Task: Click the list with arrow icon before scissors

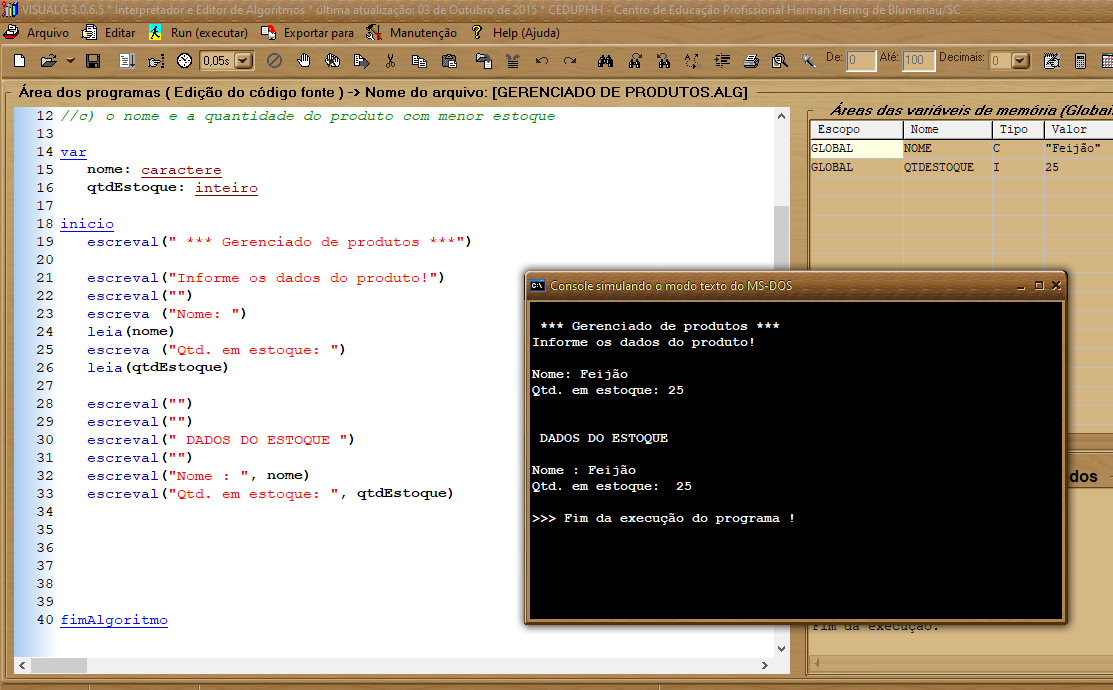Action: click(361, 61)
